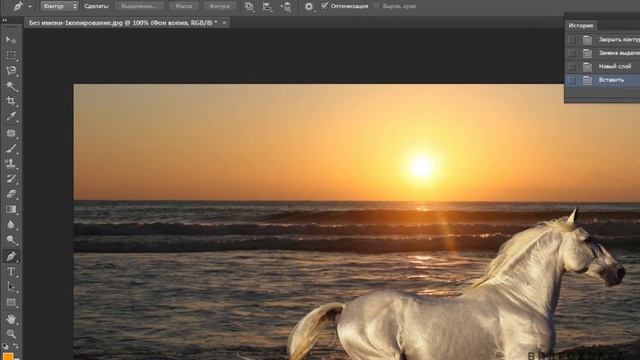Select the Horizontal Type tool
This screenshot has height=360, width=640.
pyautogui.click(x=11, y=272)
